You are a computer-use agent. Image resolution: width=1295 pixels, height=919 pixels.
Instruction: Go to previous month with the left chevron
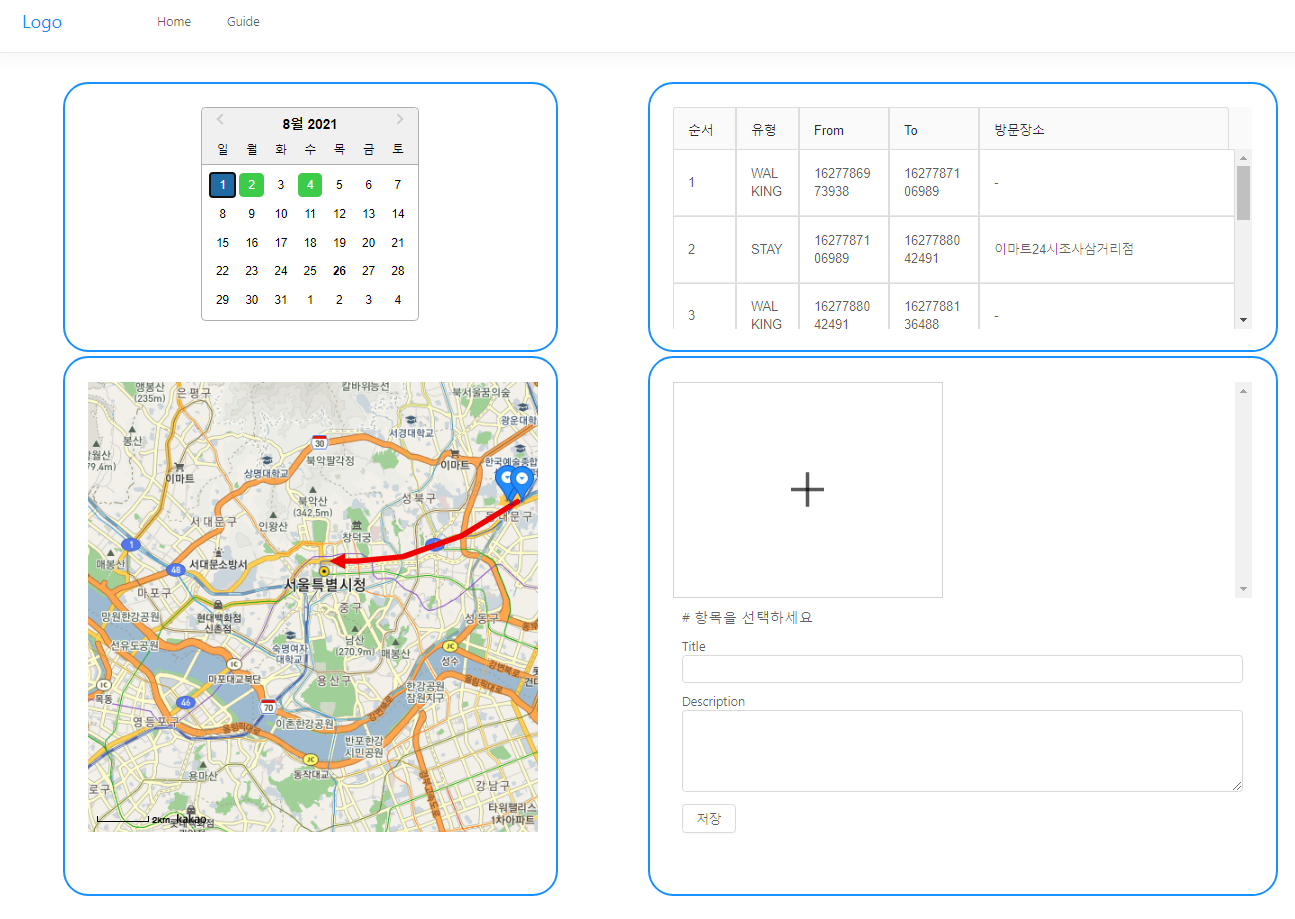tap(220, 118)
